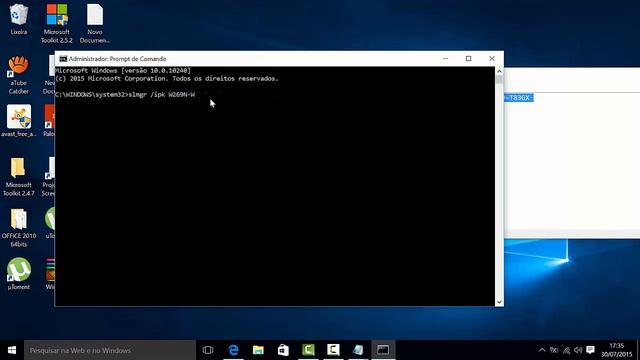Click the Pesquisar na Web search box
640x360 pixels.
(110, 350)
